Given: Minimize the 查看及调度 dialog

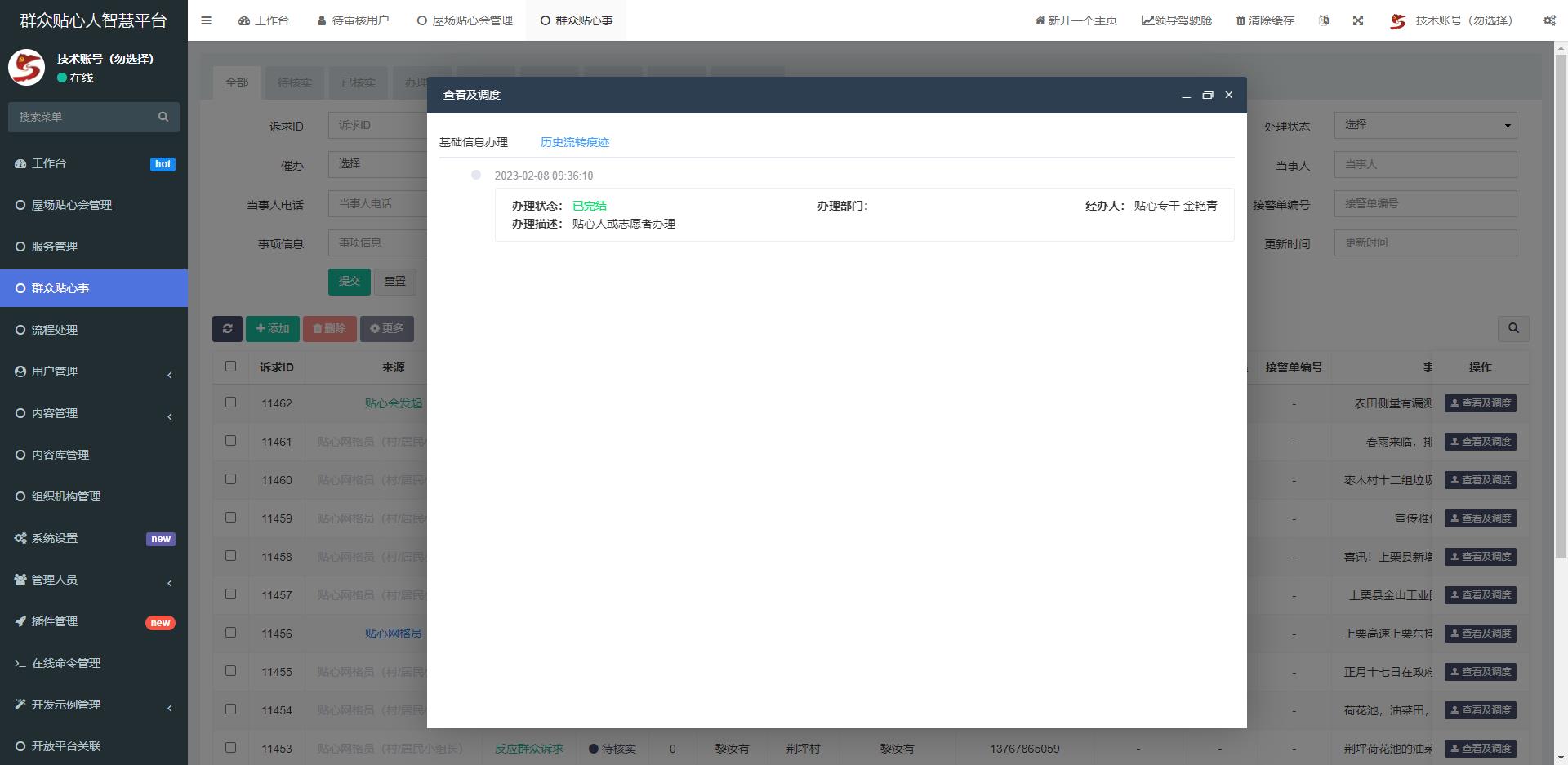Looking at the screenshot, I should (x=1186, y=95).
